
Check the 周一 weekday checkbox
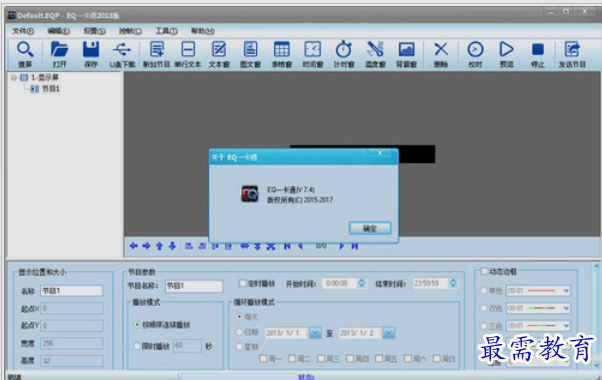click(x=263, y=359)
